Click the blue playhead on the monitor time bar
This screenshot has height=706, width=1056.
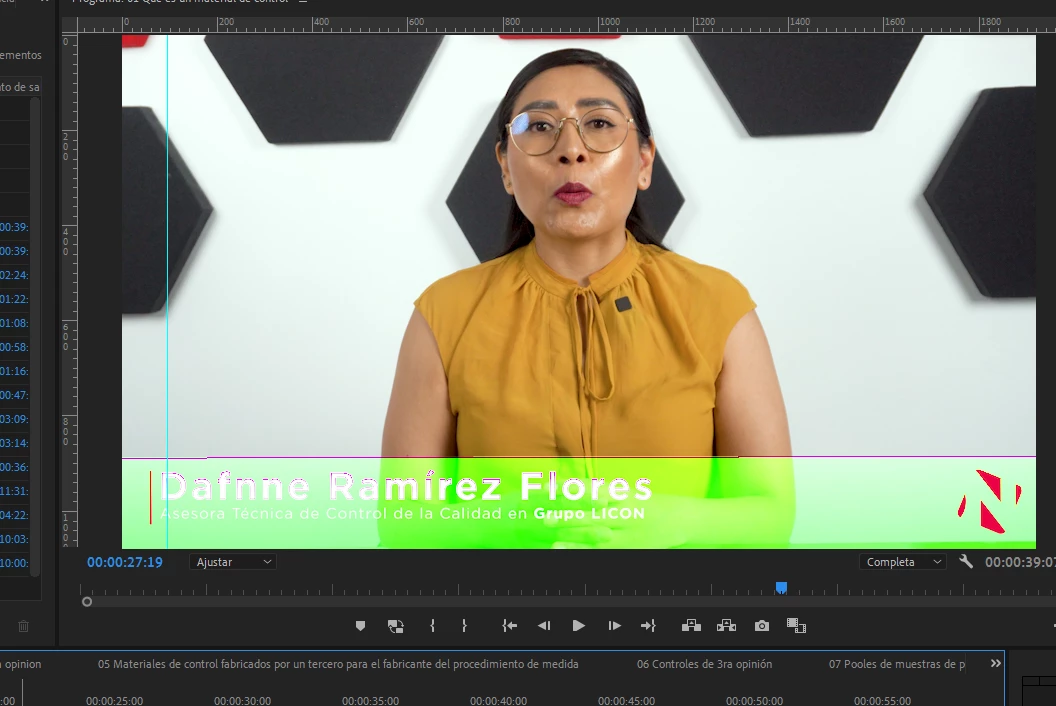click(x=781, y=587)
